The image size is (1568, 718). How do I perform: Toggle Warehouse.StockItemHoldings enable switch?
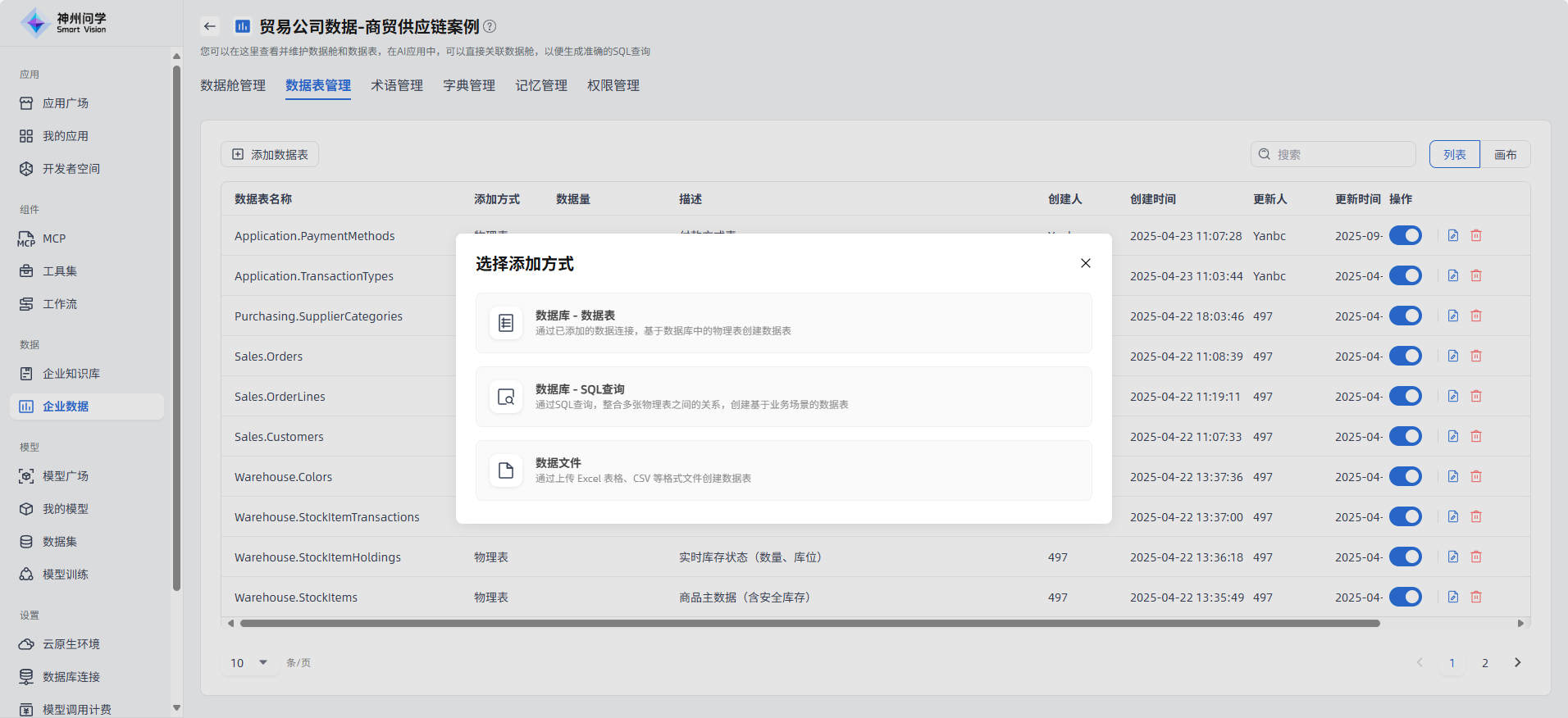1405,557
